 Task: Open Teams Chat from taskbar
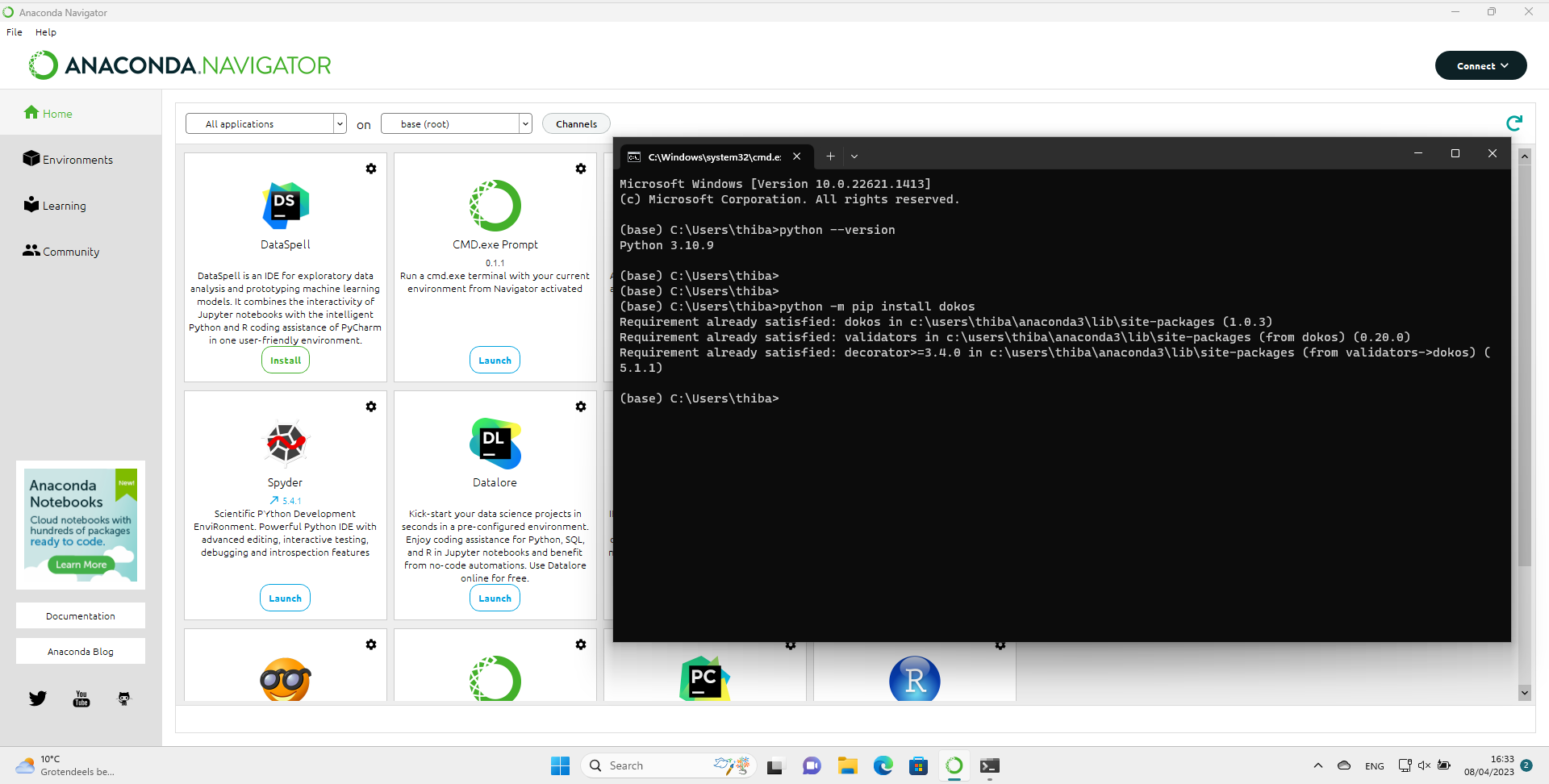tap(812, 765)
